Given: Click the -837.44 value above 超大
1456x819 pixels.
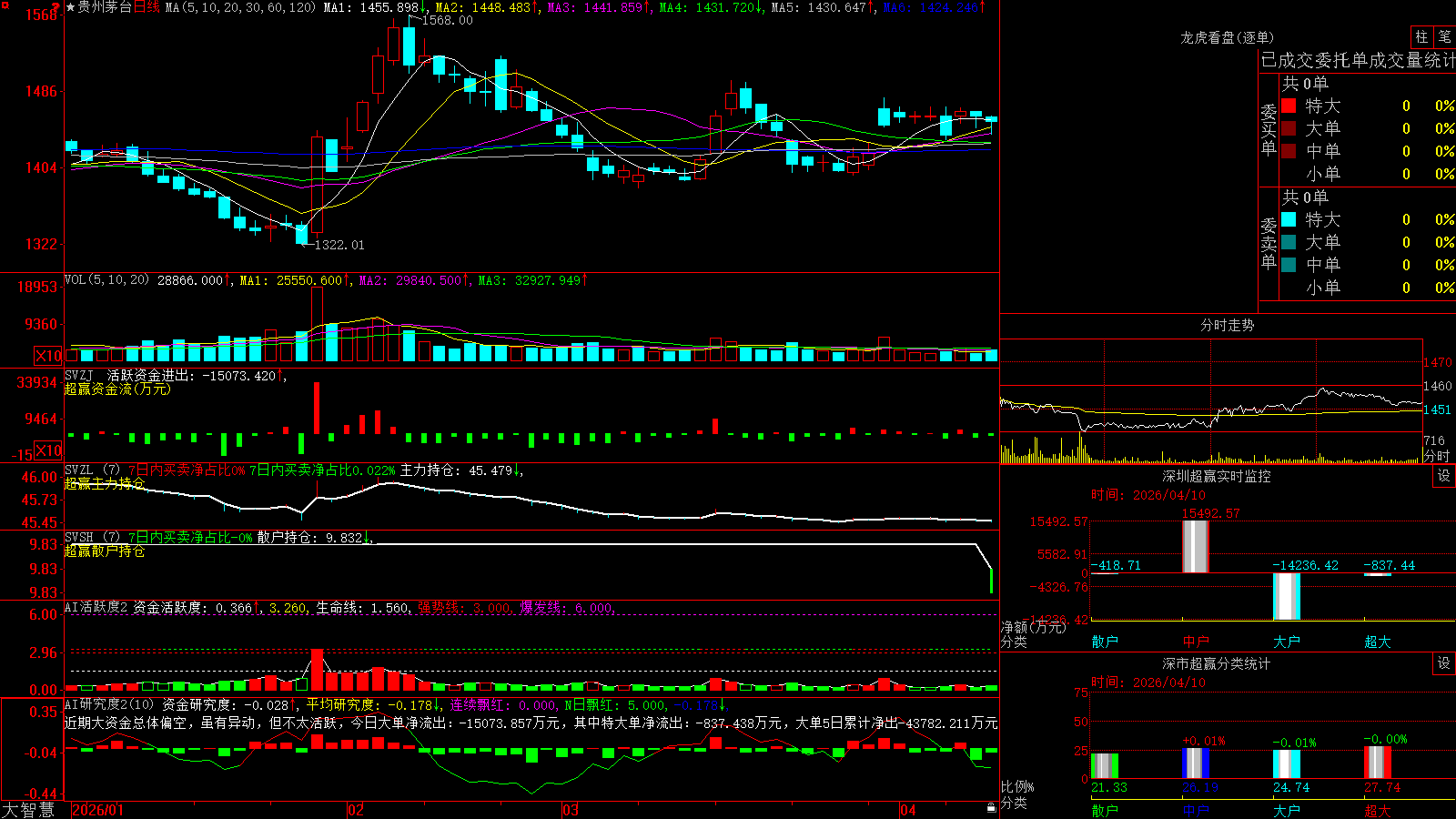Looking at the screenshot, I should pyautogui.click(x=1390, y=565).
